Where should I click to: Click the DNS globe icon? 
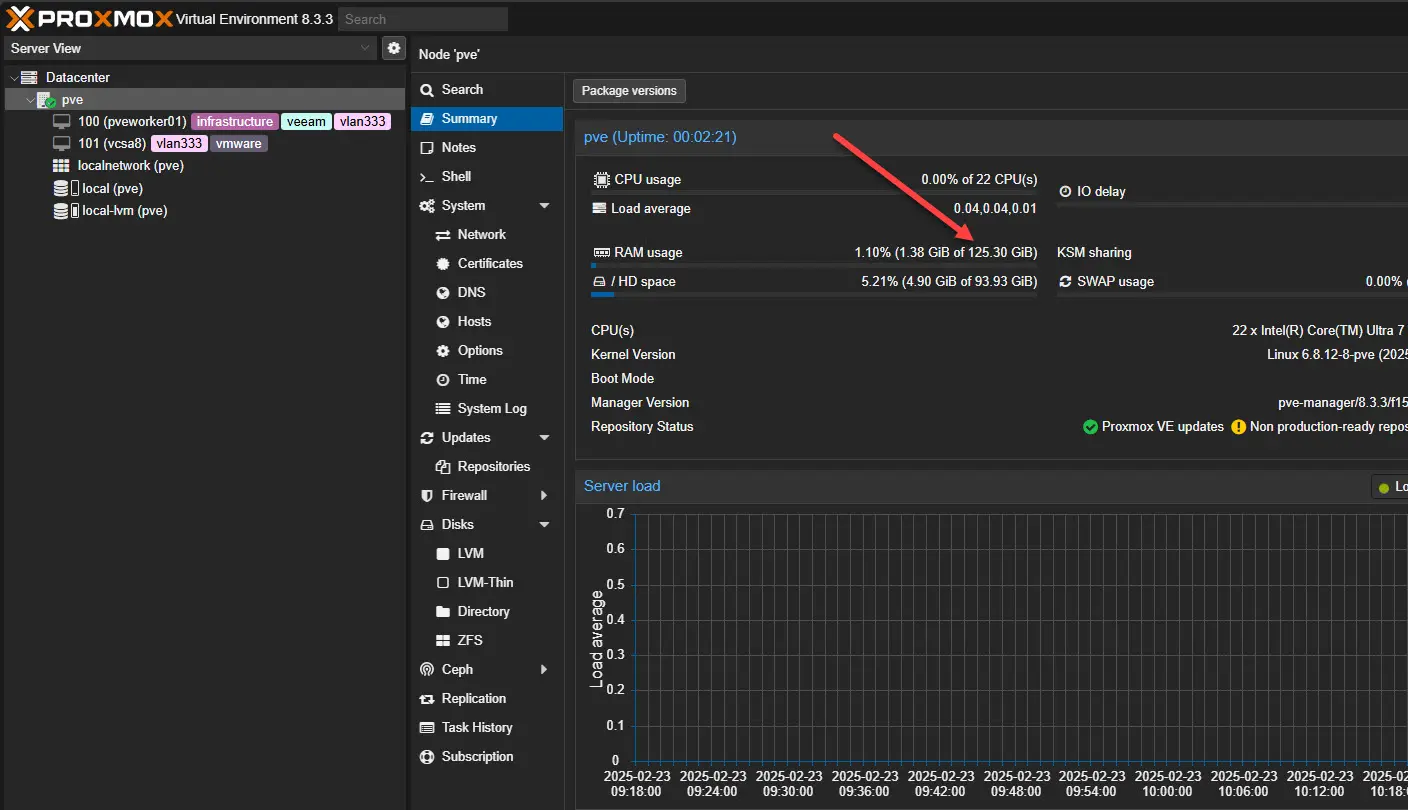pyautogui.click(x=443, y=293)
